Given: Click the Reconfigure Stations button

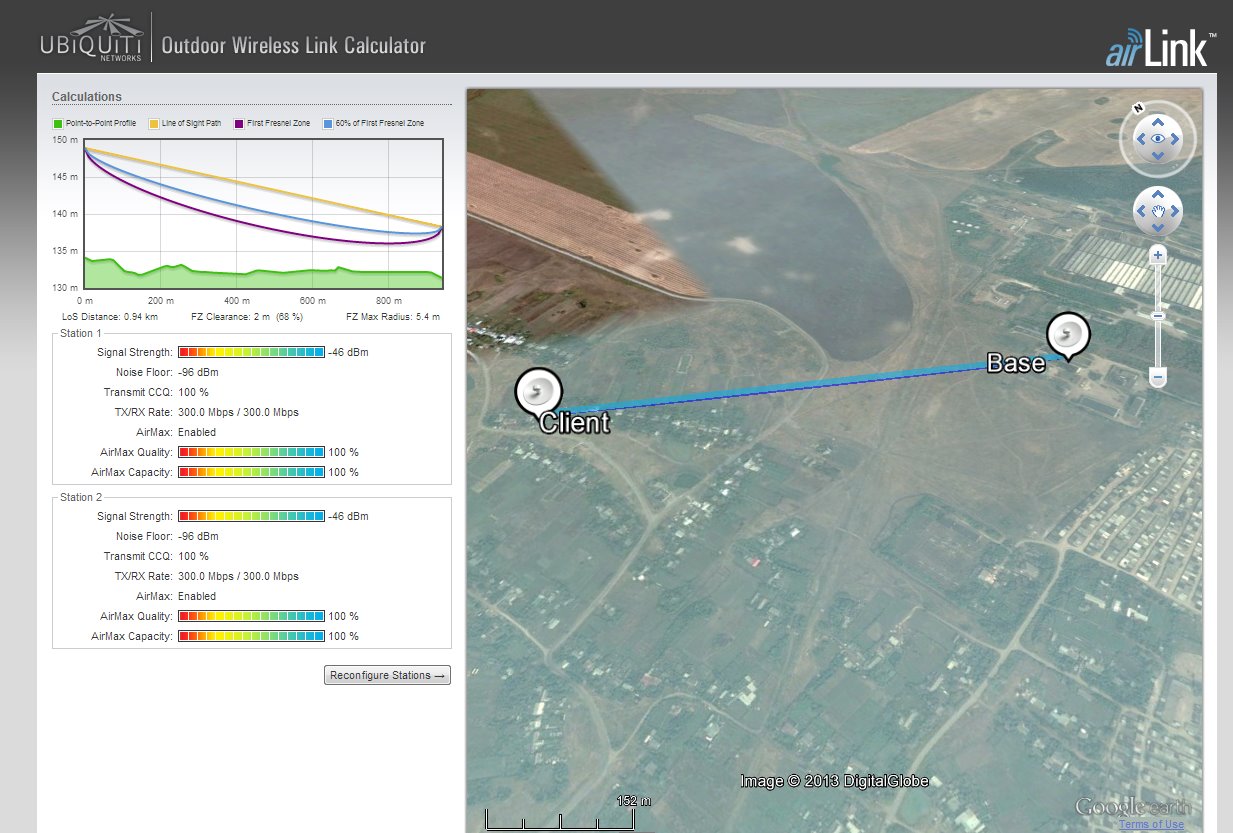Looking at the screenshot, I should click(387, 675).
